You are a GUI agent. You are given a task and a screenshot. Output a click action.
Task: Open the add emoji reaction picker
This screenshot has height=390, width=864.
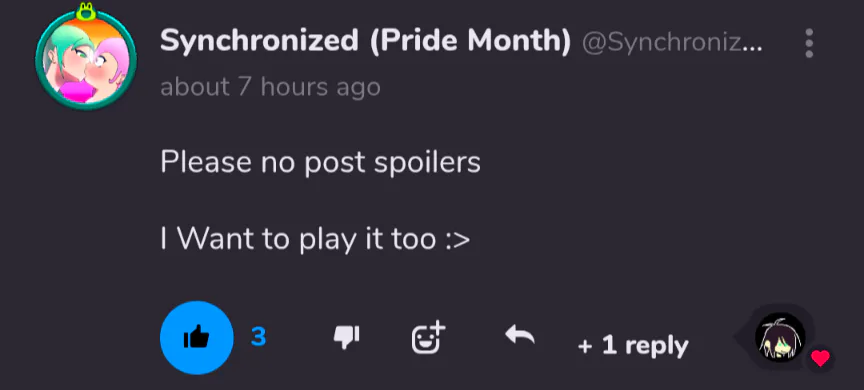428,337
